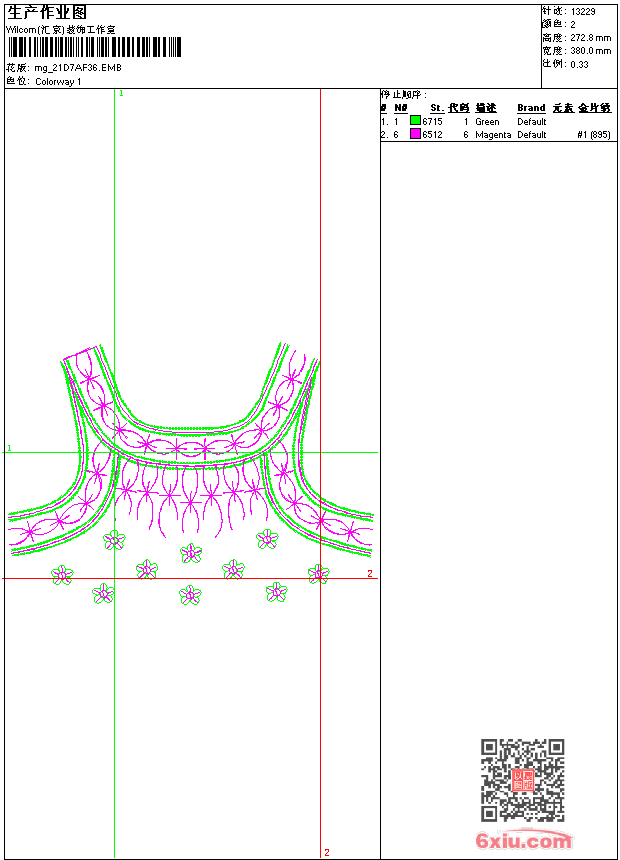Screen dimensions: 620x860
Task: Select the 'Colorway 1' text
Action: coord(58,82)
